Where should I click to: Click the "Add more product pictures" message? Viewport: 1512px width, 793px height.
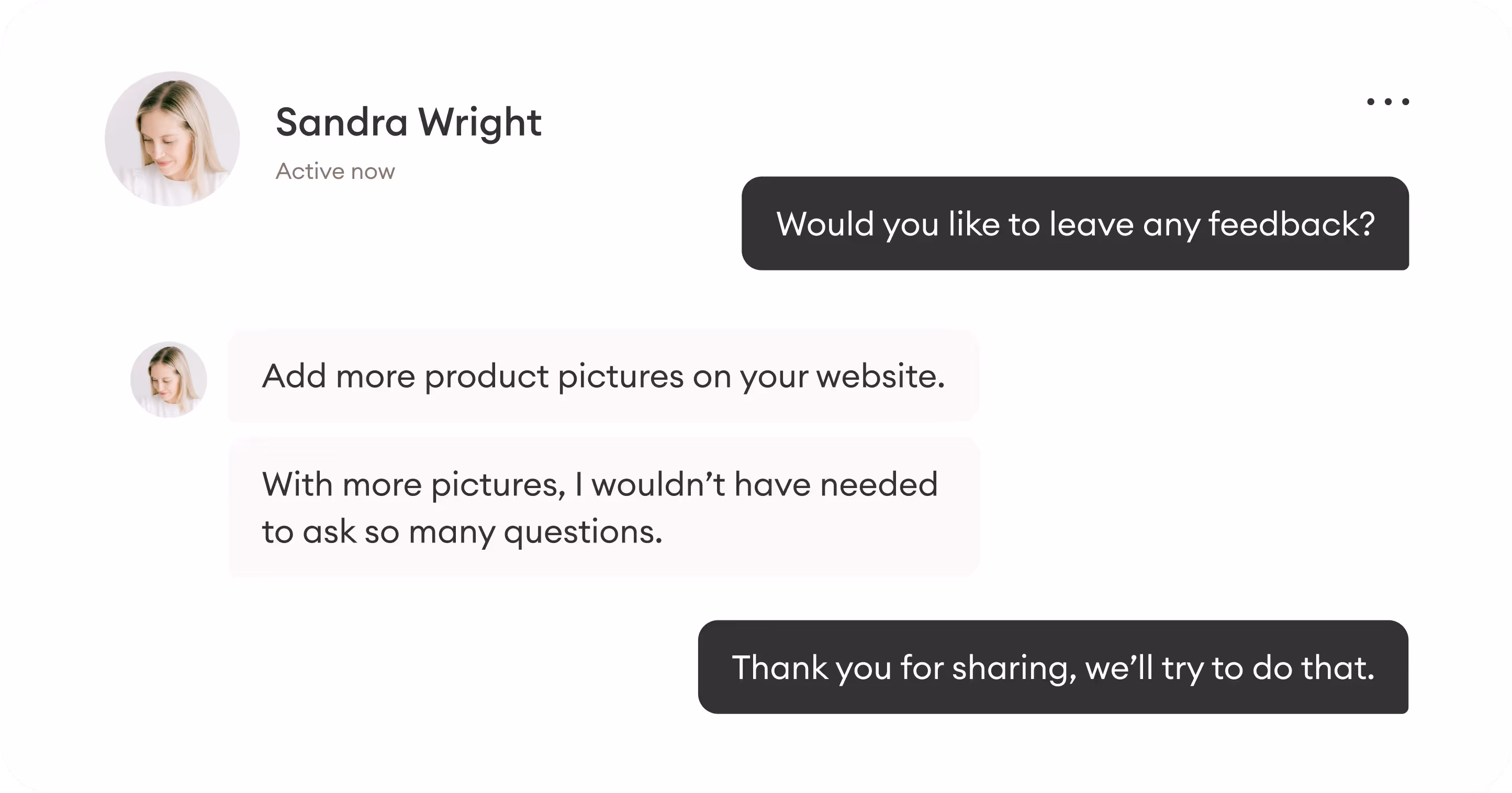603,378
